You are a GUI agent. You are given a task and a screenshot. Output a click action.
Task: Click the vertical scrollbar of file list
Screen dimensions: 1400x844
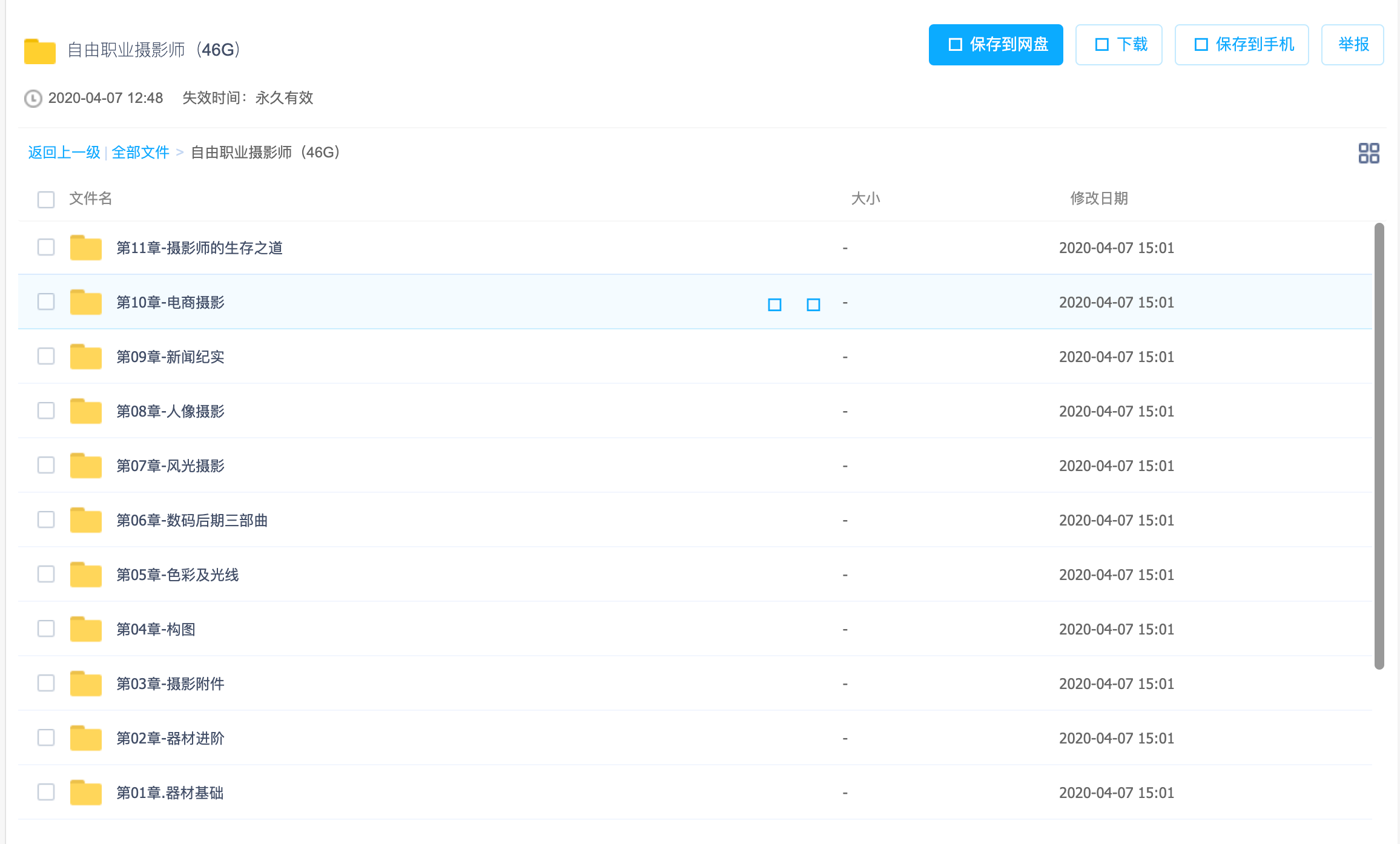[1379, 446]
